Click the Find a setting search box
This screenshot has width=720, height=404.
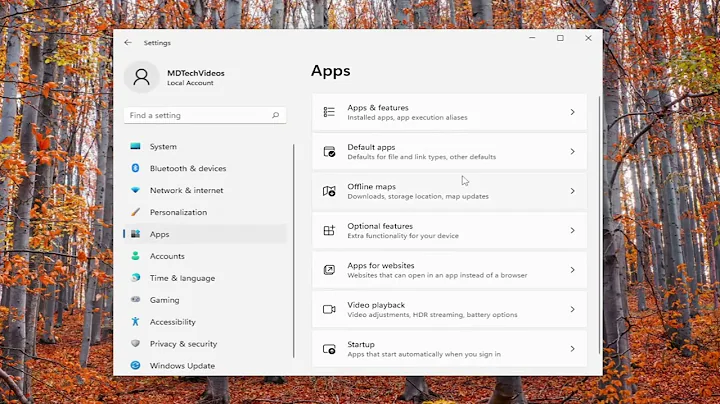point(205,115)
